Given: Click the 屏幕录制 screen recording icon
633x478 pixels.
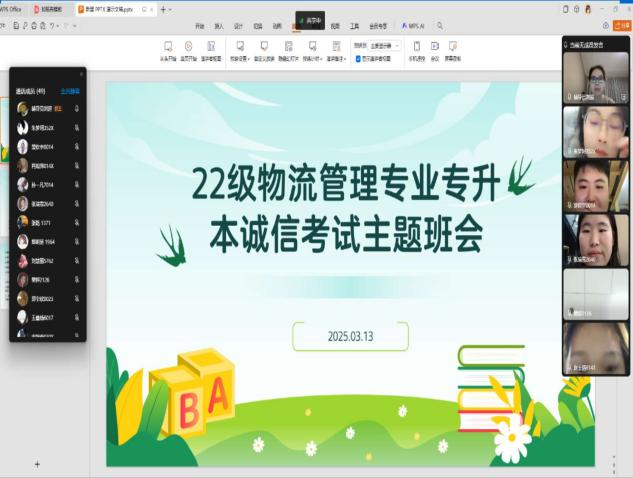Looking at the screenshot, I should click(453, 47).
